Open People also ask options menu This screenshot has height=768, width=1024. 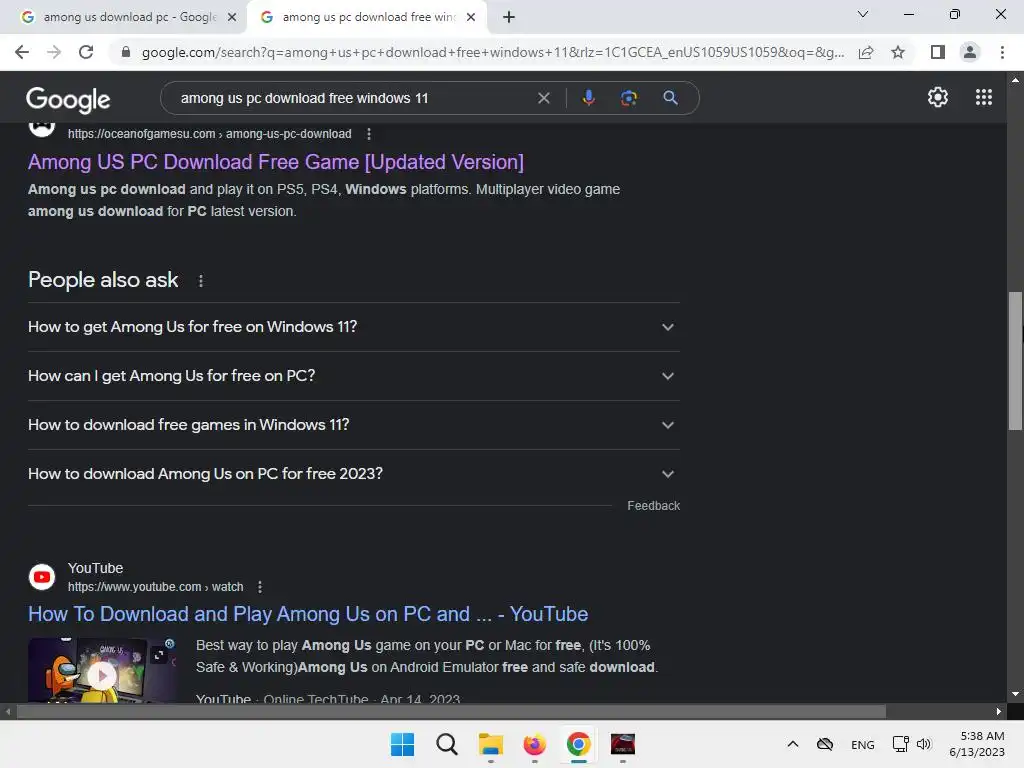click(x=200, y=281)
